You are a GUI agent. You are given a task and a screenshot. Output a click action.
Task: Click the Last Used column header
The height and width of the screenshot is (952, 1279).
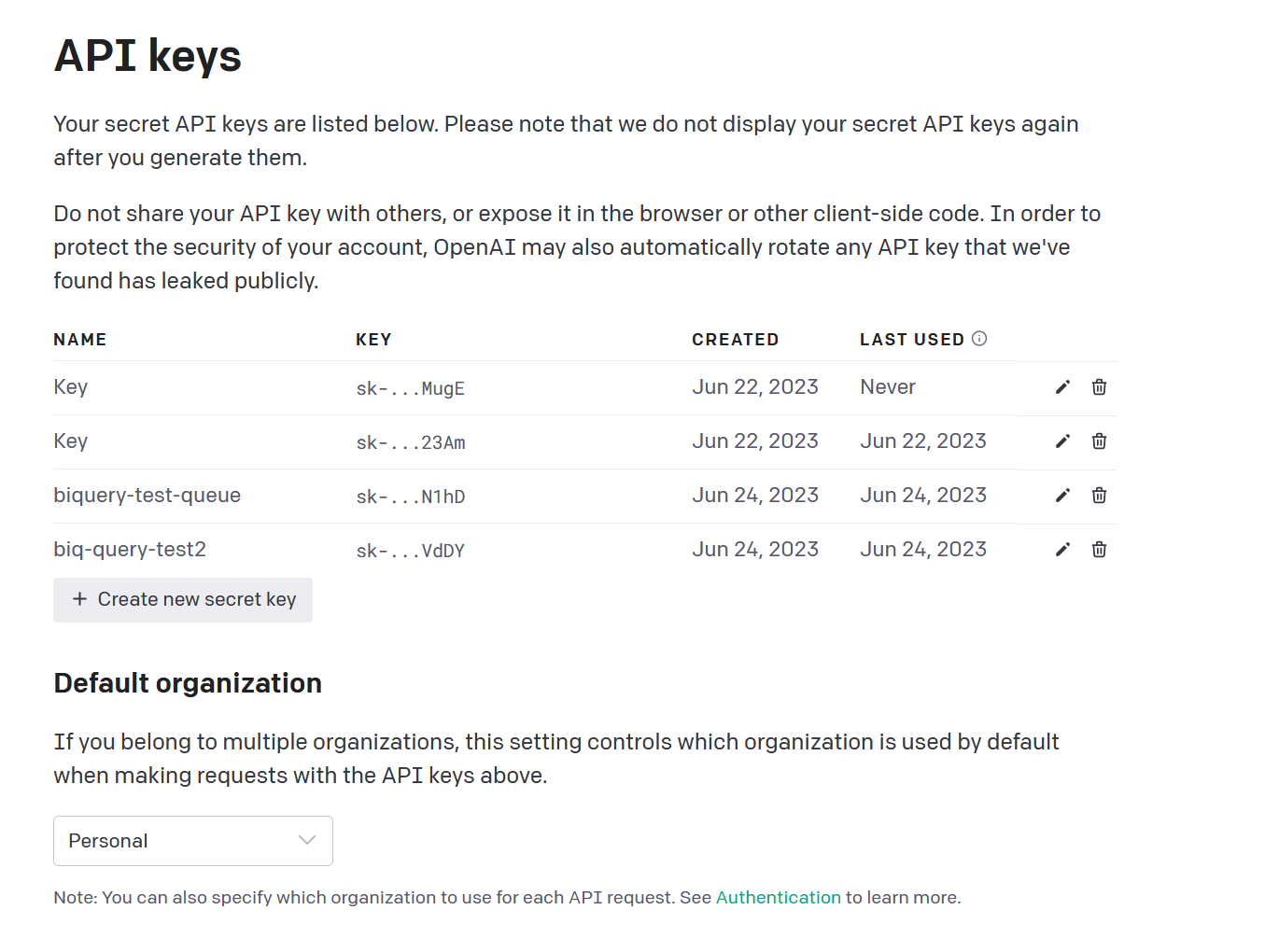pyautogui.click(x=911, y=340)
